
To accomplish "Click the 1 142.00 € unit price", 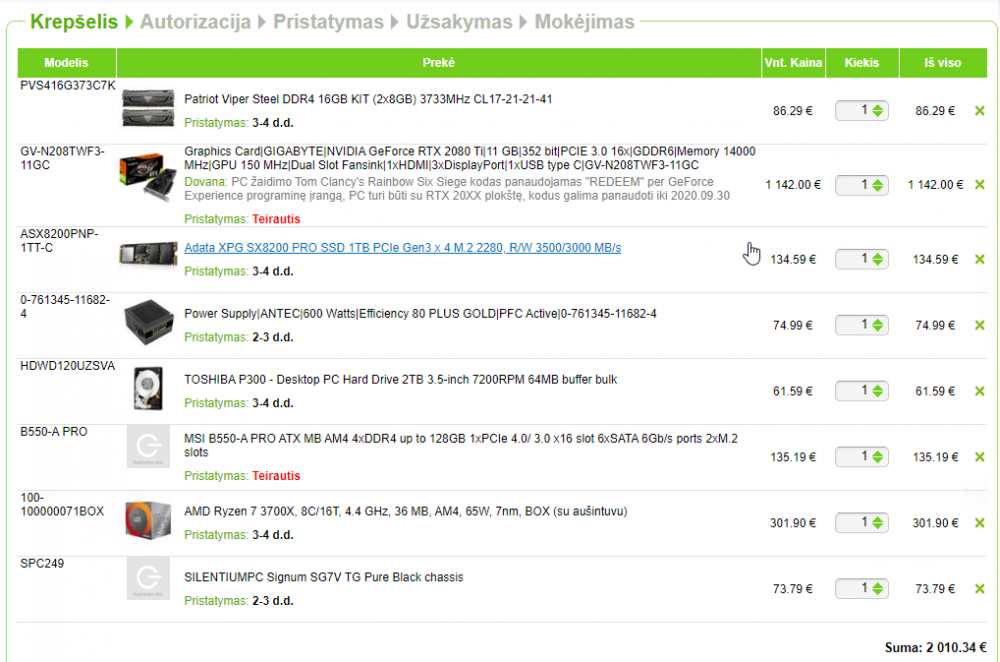I will tap(793, 185).
